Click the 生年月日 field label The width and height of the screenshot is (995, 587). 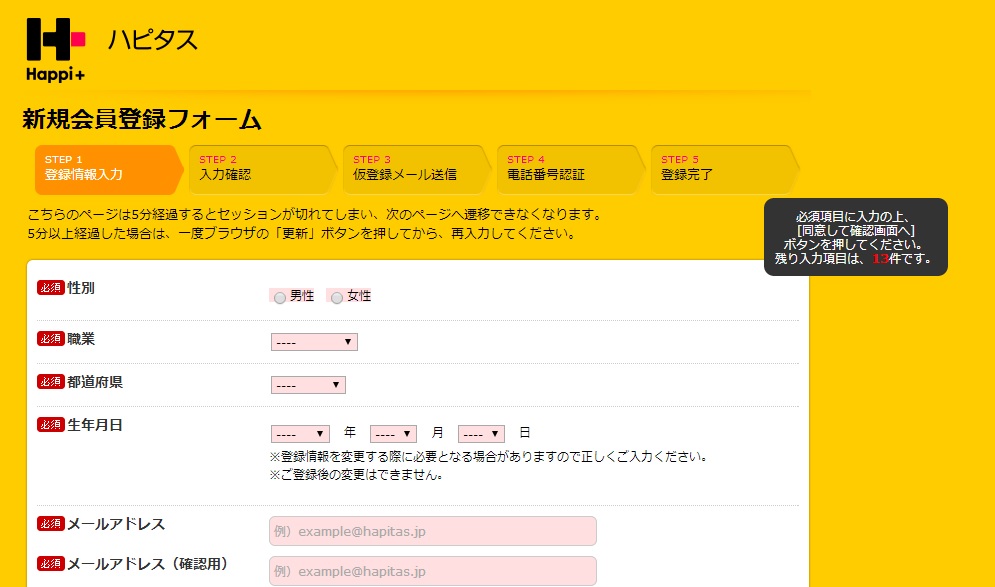coord(95,425)
